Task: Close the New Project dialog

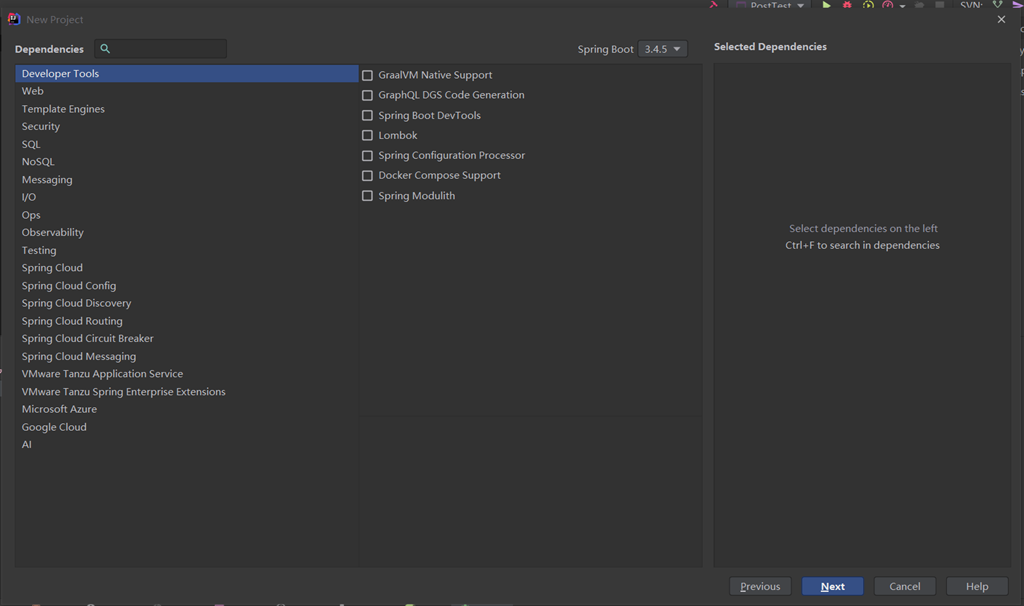Action: (1001, 20)
